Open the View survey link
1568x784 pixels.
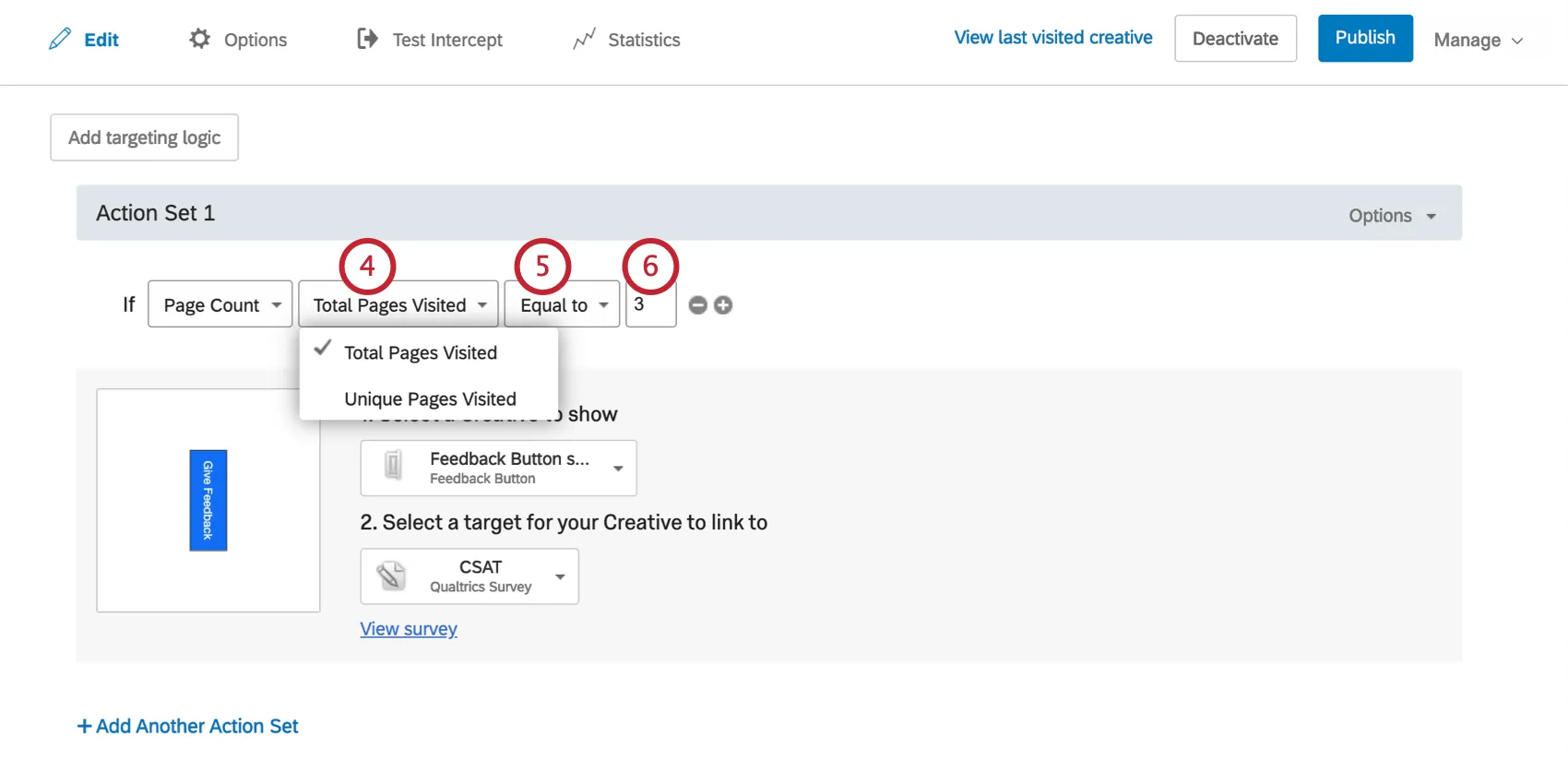pyautogui.click(x=409, y=629)
